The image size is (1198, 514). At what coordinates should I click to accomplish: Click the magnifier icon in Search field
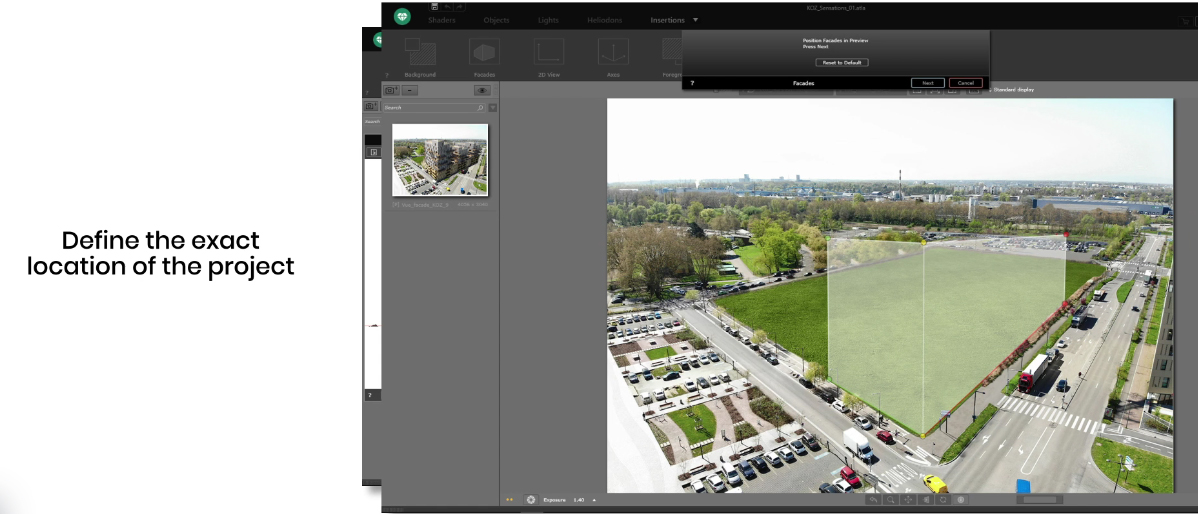[x=480, y=108]
